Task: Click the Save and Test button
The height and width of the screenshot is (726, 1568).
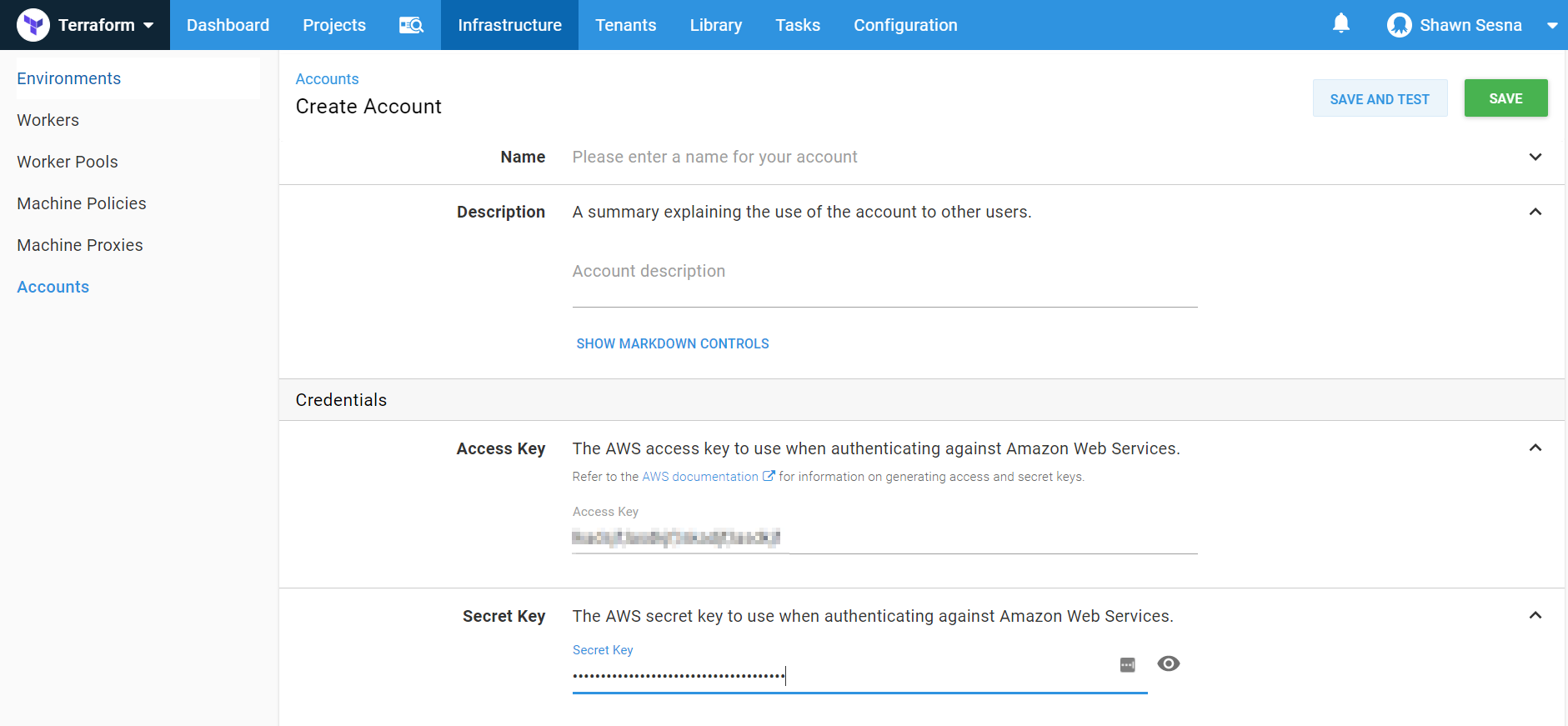Action: pos(1379,98)
